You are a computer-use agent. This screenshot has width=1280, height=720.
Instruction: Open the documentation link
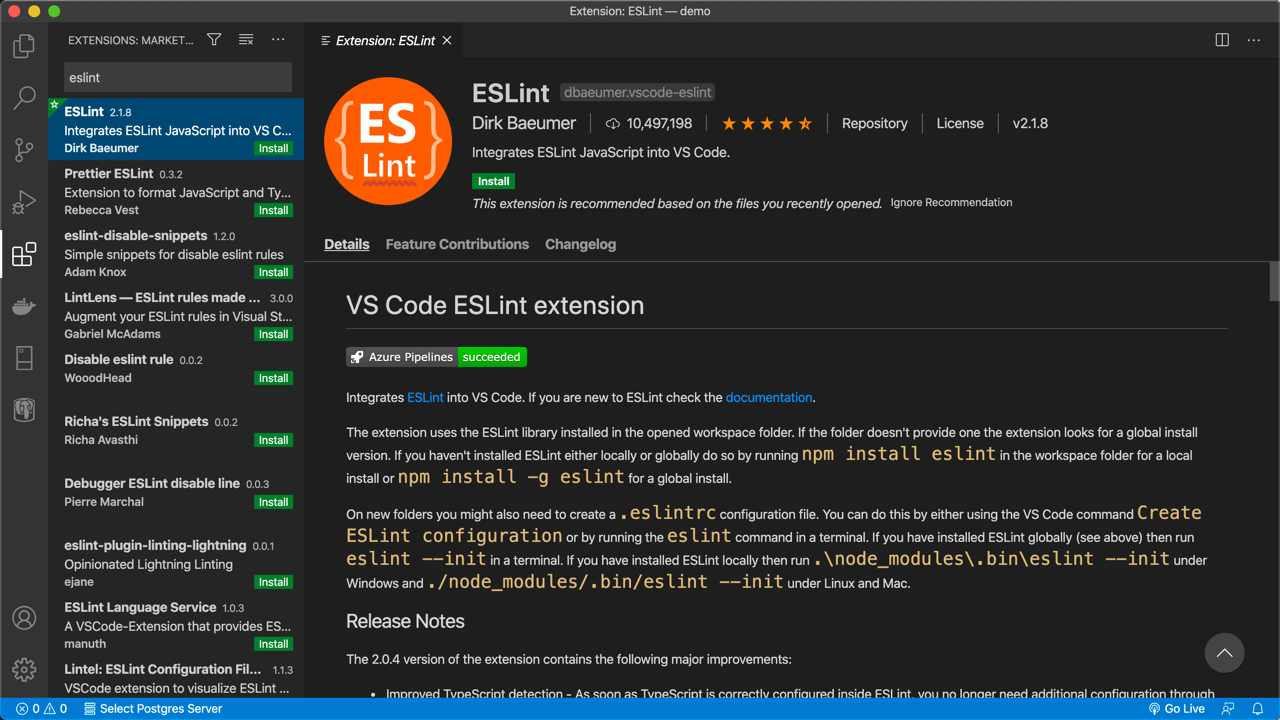pyautogui.click(x=769, y=397)
